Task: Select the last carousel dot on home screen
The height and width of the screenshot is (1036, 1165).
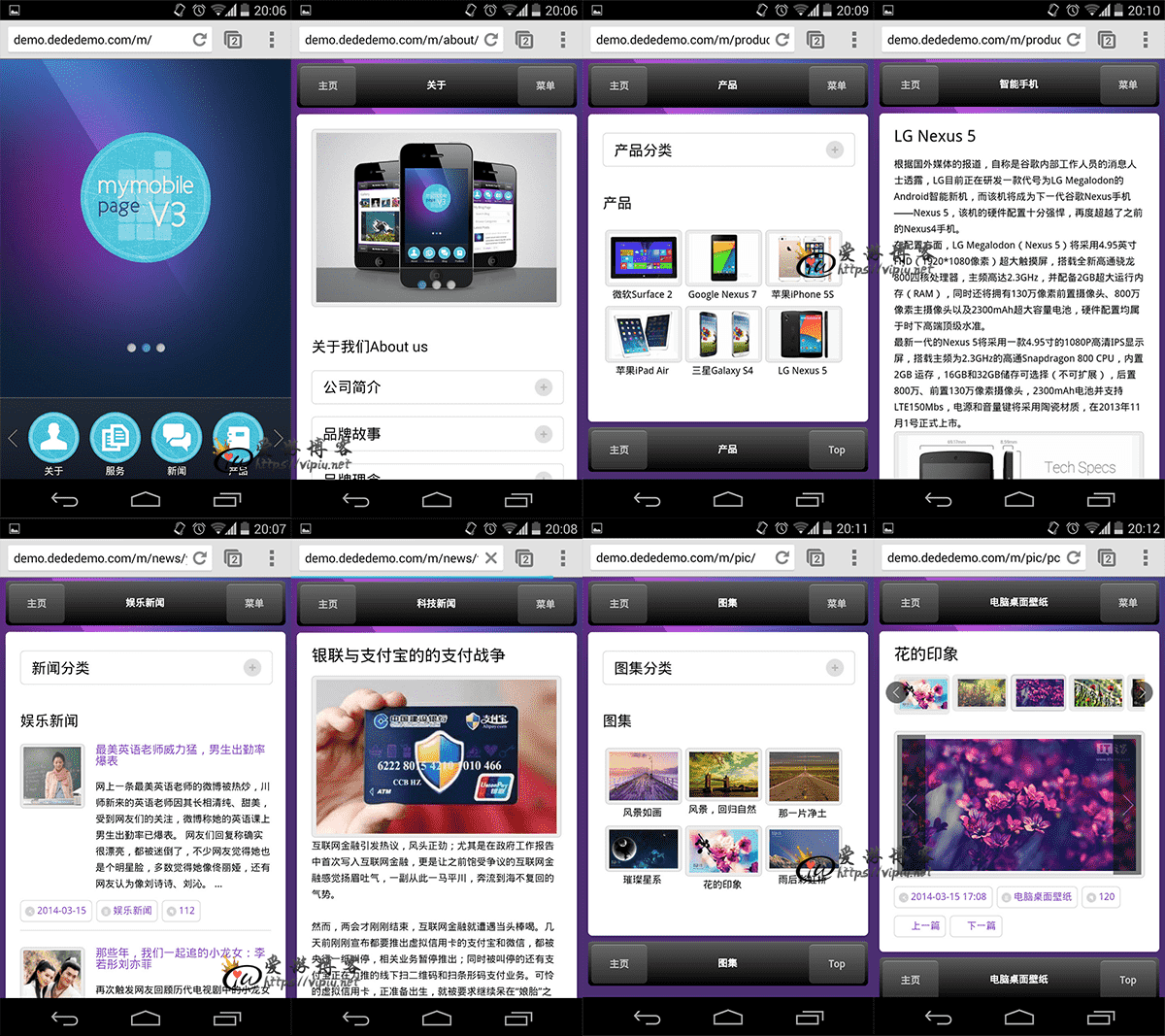Action: pos(160,348)
